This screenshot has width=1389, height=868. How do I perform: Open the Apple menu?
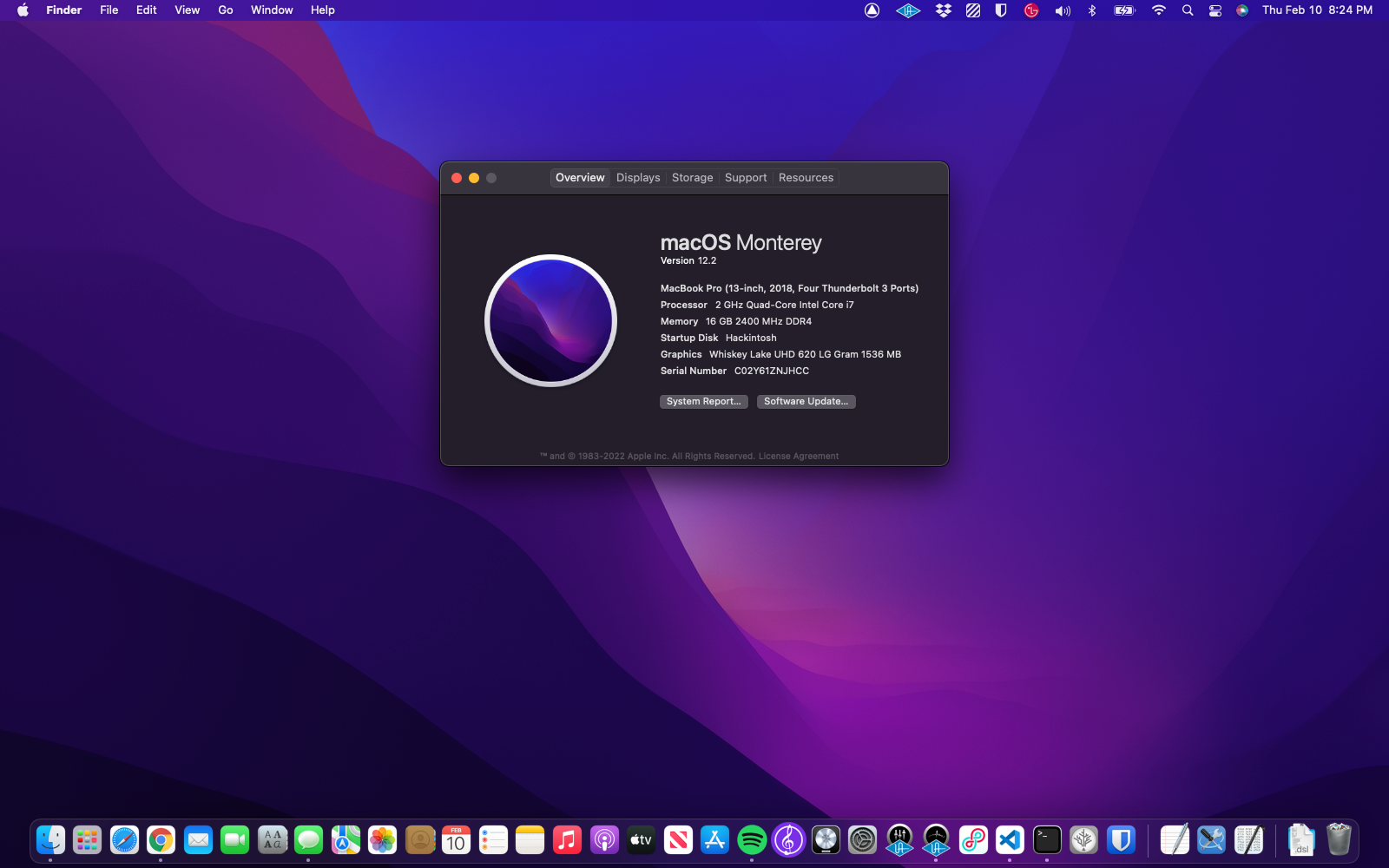click(23, 10)
